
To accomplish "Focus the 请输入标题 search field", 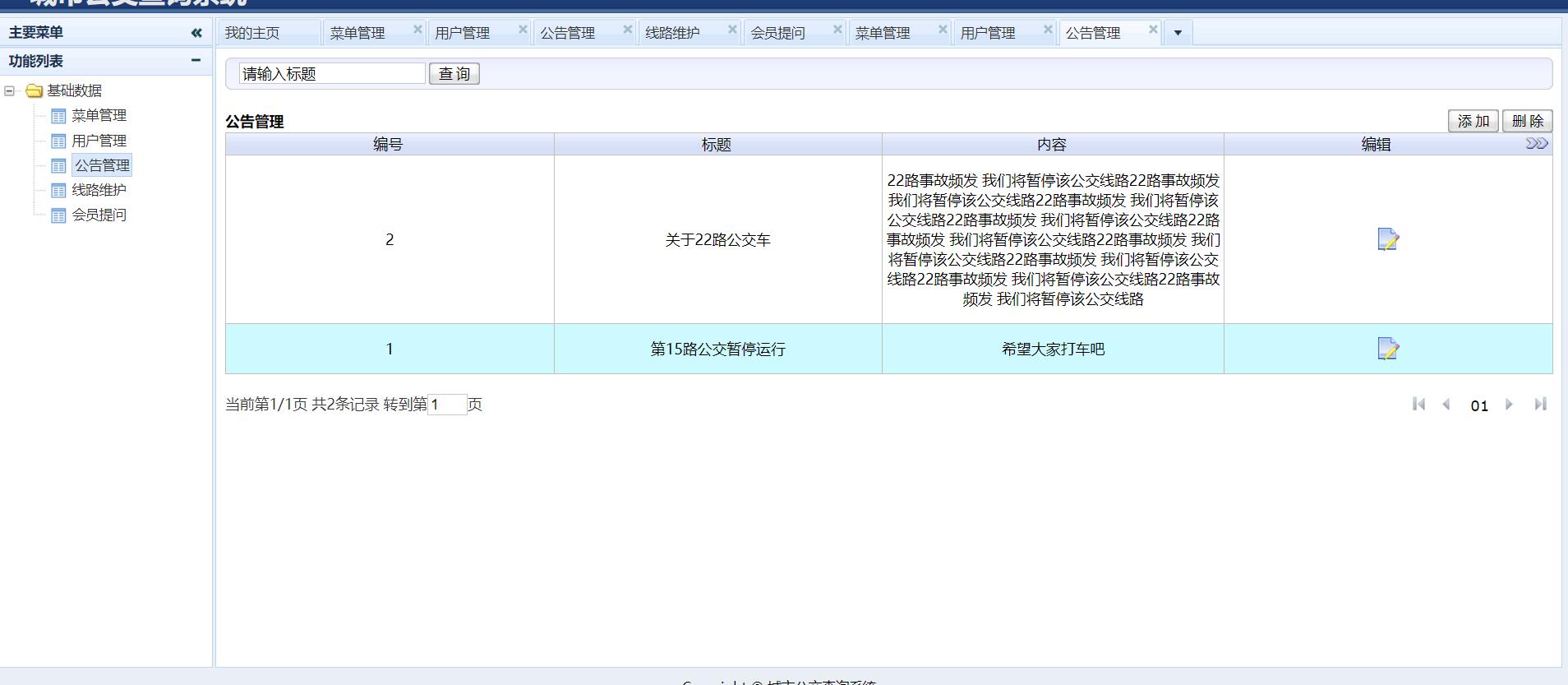I will [x=332, y=74].
